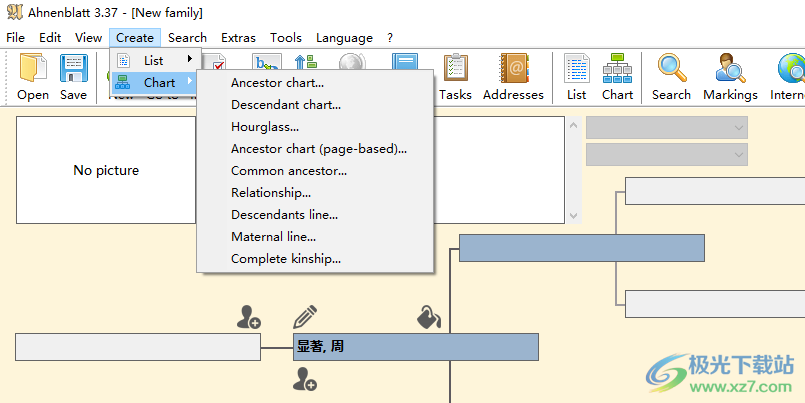Click scroll up arrow of details panel
The width and height of the screenshot is (805, 403).
(574, 125)
